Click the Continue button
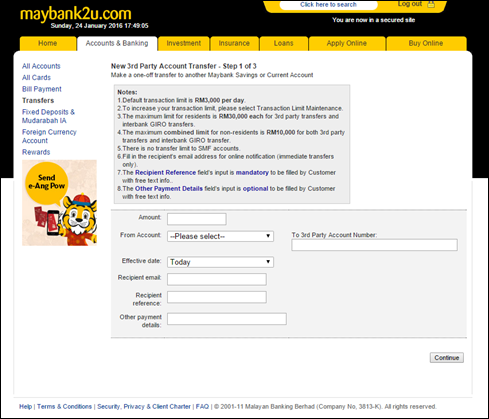 [447, 358]
